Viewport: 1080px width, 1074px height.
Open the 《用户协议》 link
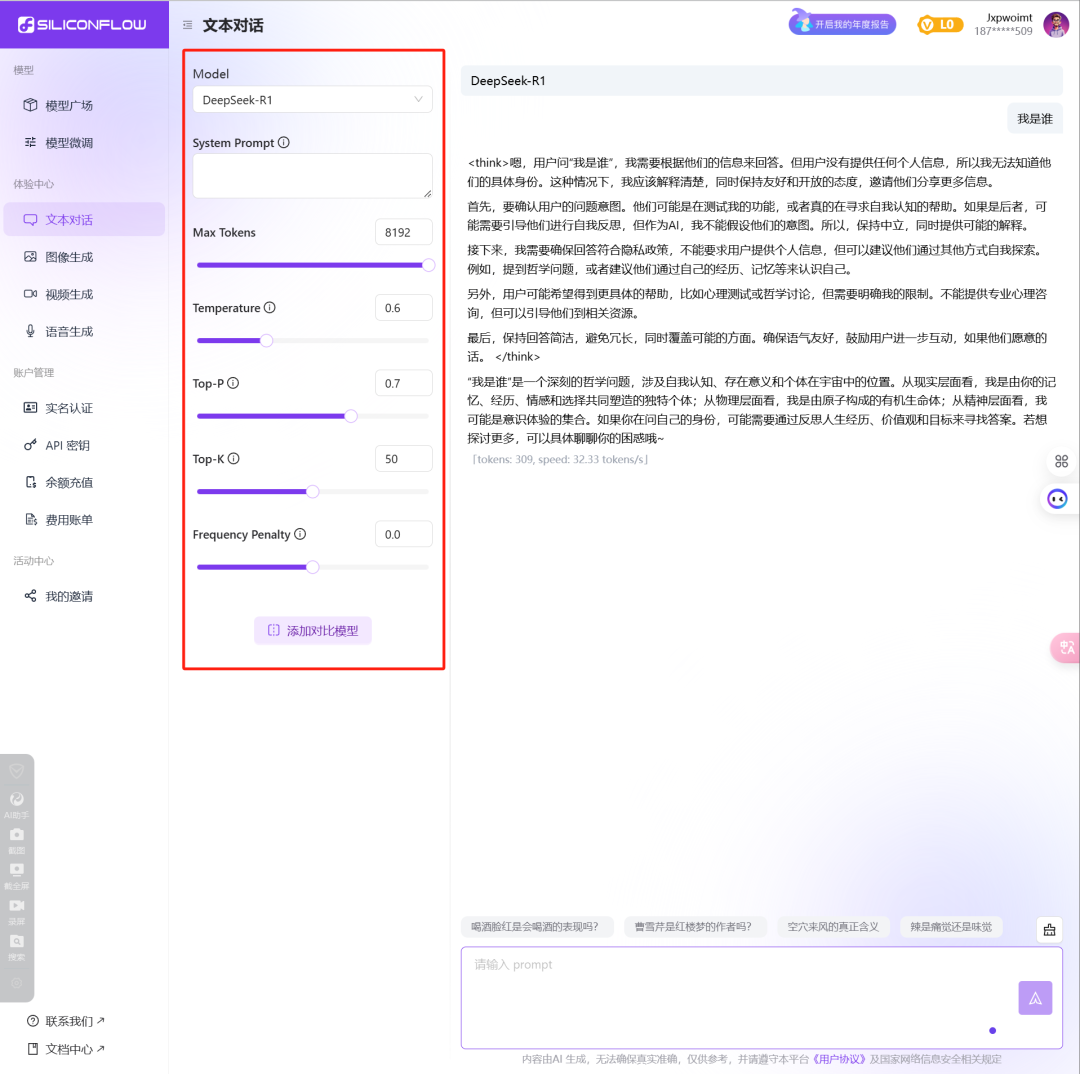tap(839, 1059)
